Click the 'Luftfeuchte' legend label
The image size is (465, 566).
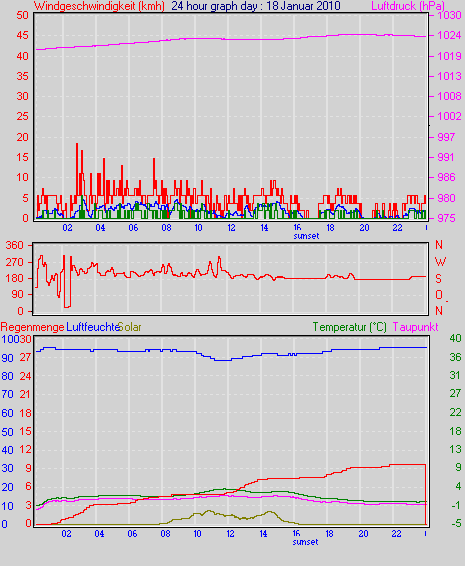tap(93, 327)
